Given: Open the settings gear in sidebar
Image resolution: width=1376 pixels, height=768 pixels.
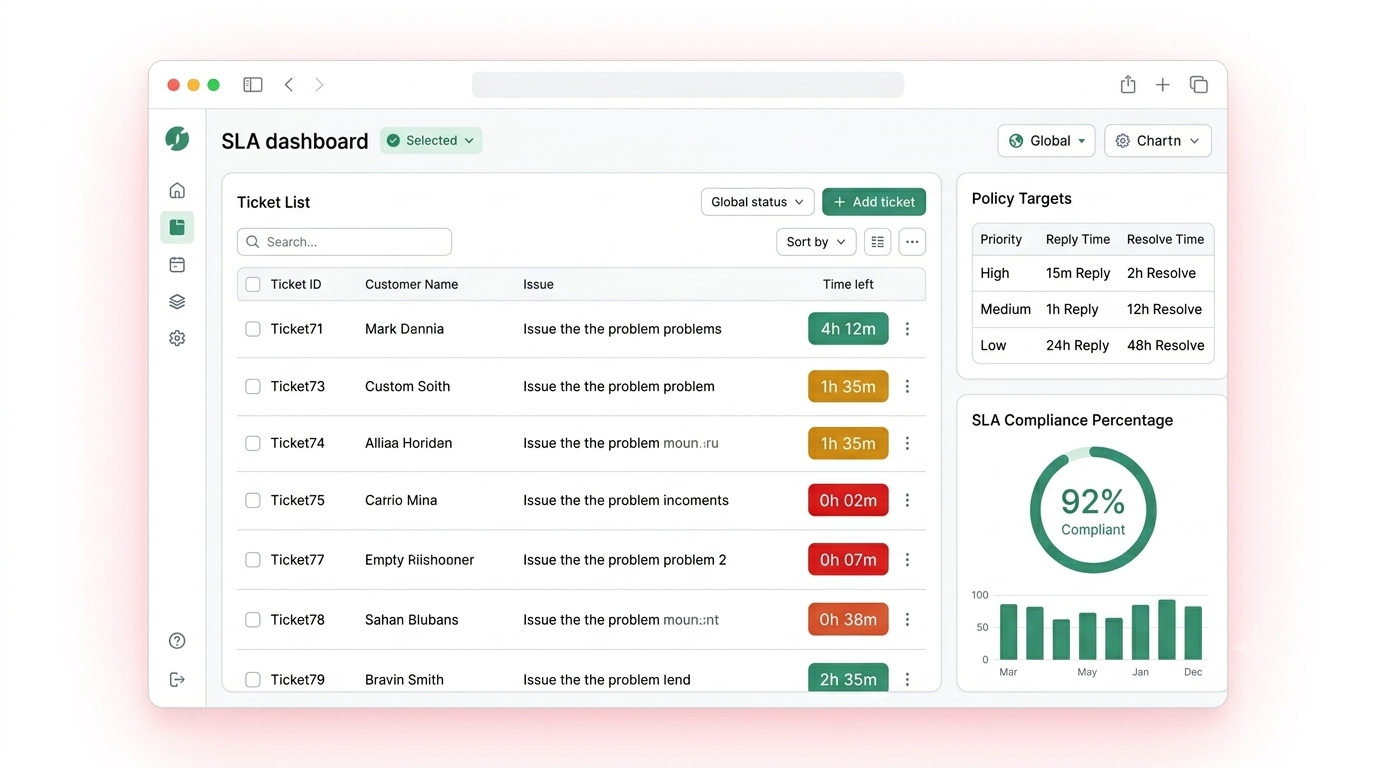Looking at the screenshot, I should coord(177,338).
